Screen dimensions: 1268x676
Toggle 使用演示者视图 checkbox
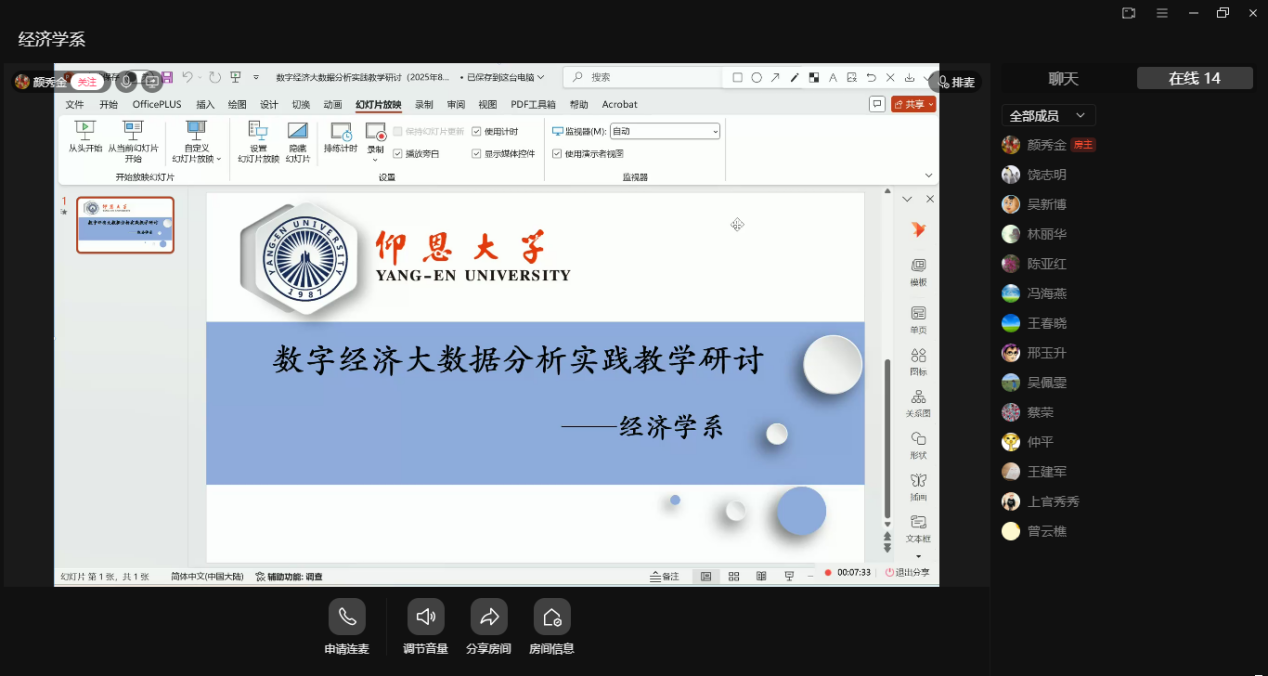click(557, 154)
